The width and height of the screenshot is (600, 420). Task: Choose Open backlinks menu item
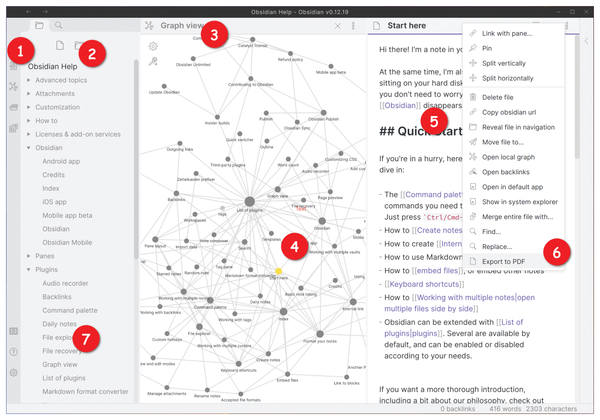(513, 172)
